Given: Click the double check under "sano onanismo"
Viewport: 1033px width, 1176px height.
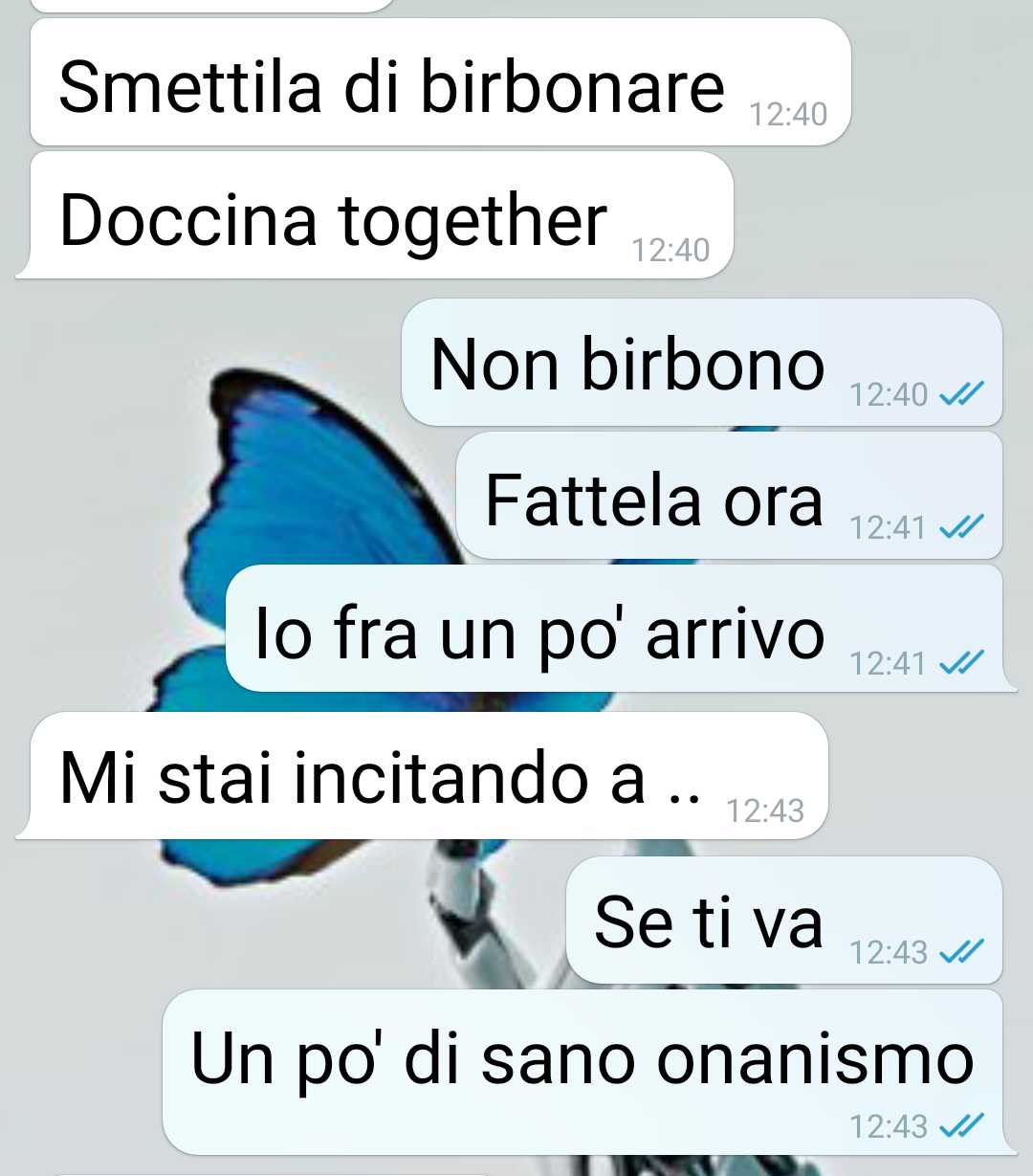Looking at the screenshot, I should coord(961,1126).
